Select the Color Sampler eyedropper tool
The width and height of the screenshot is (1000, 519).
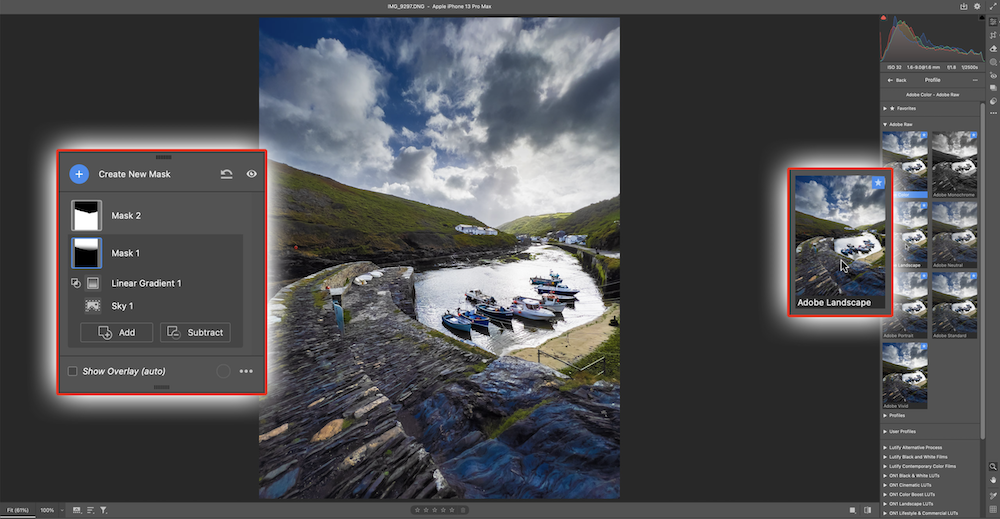point(993,495)
